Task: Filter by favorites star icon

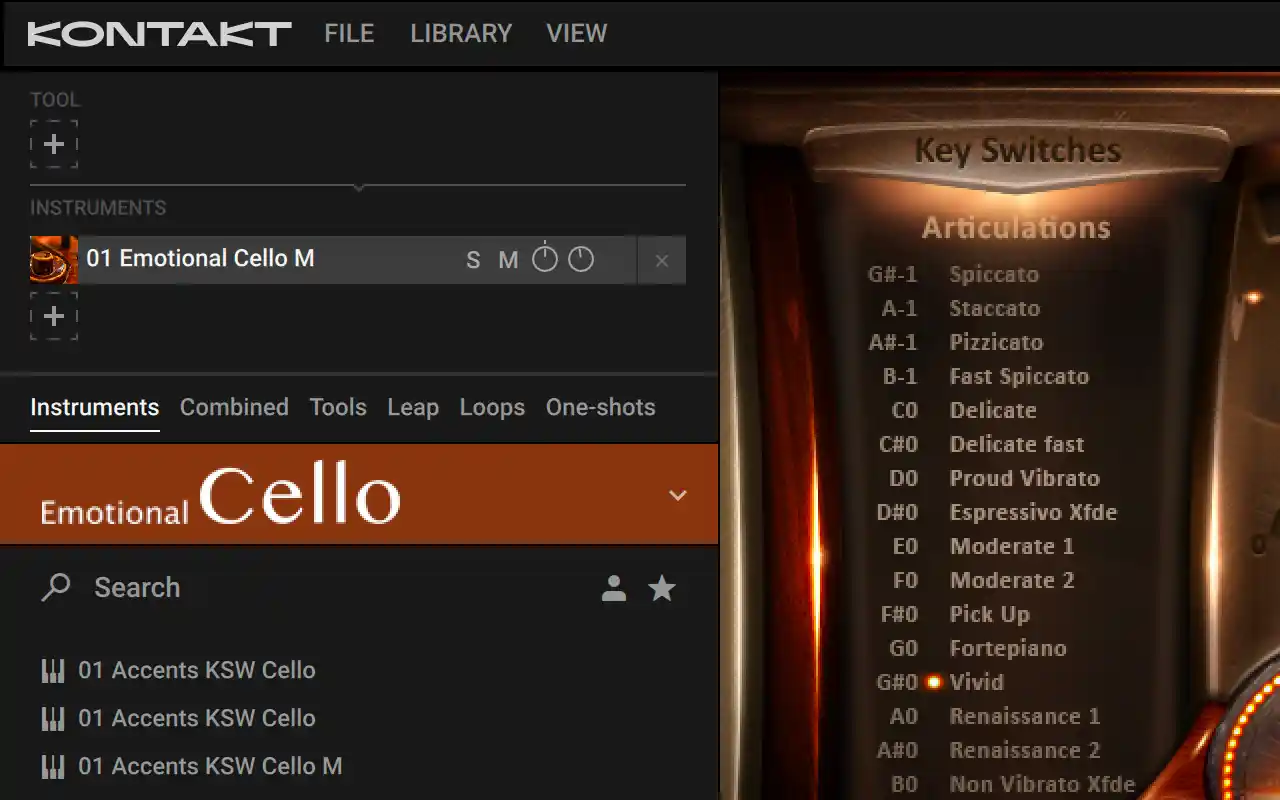Action: tap(662, 588)
